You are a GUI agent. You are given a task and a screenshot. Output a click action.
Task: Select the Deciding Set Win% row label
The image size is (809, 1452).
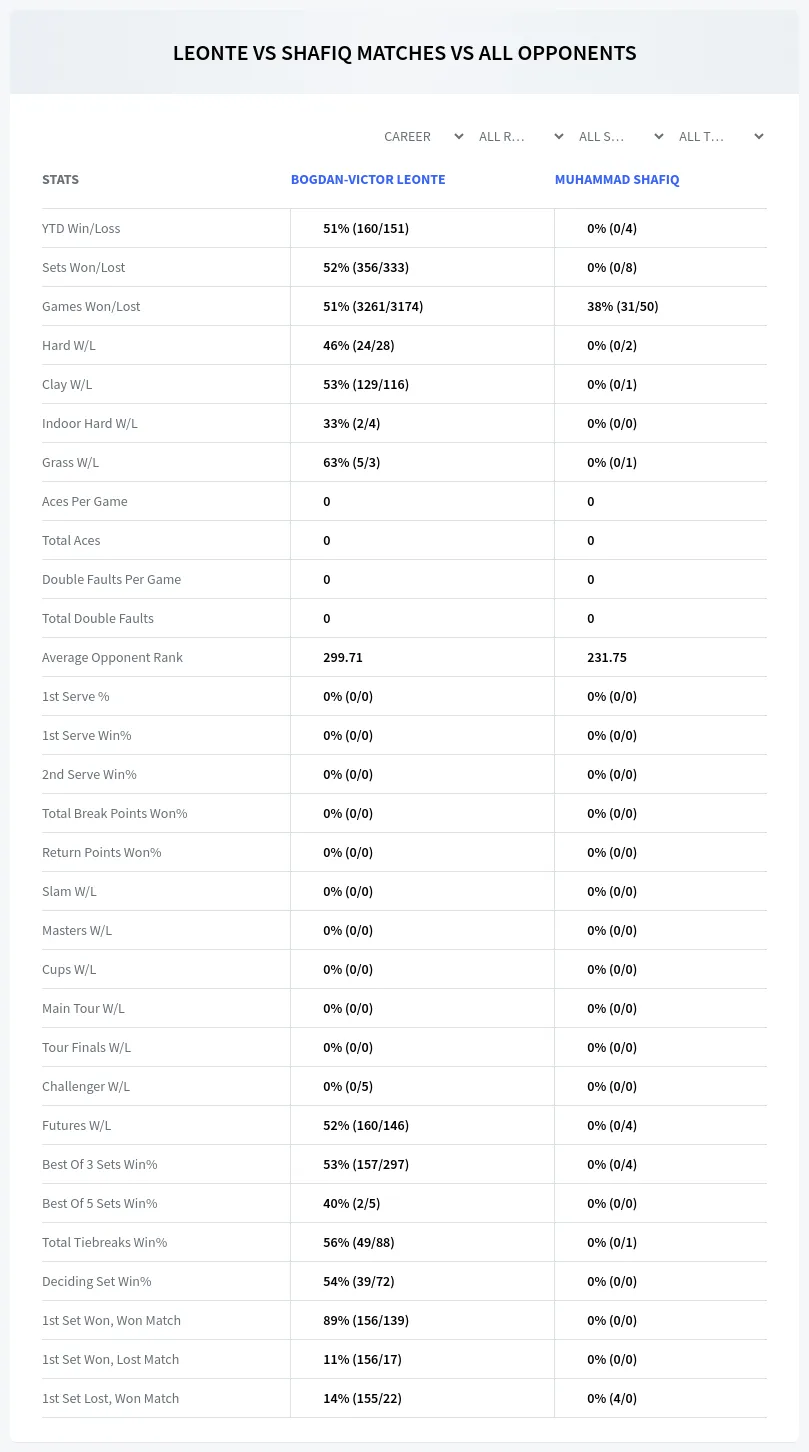97,1281
